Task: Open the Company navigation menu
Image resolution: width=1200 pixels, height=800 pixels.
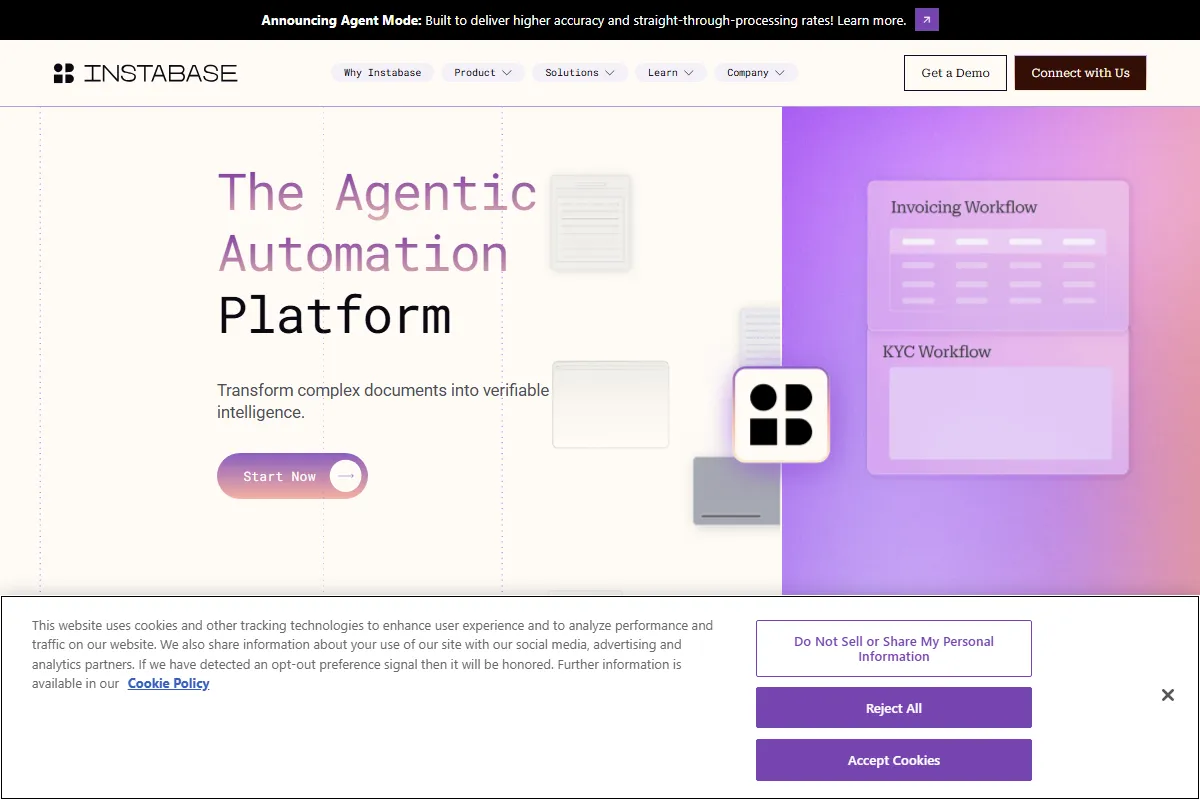Action: tap(756, 73)
